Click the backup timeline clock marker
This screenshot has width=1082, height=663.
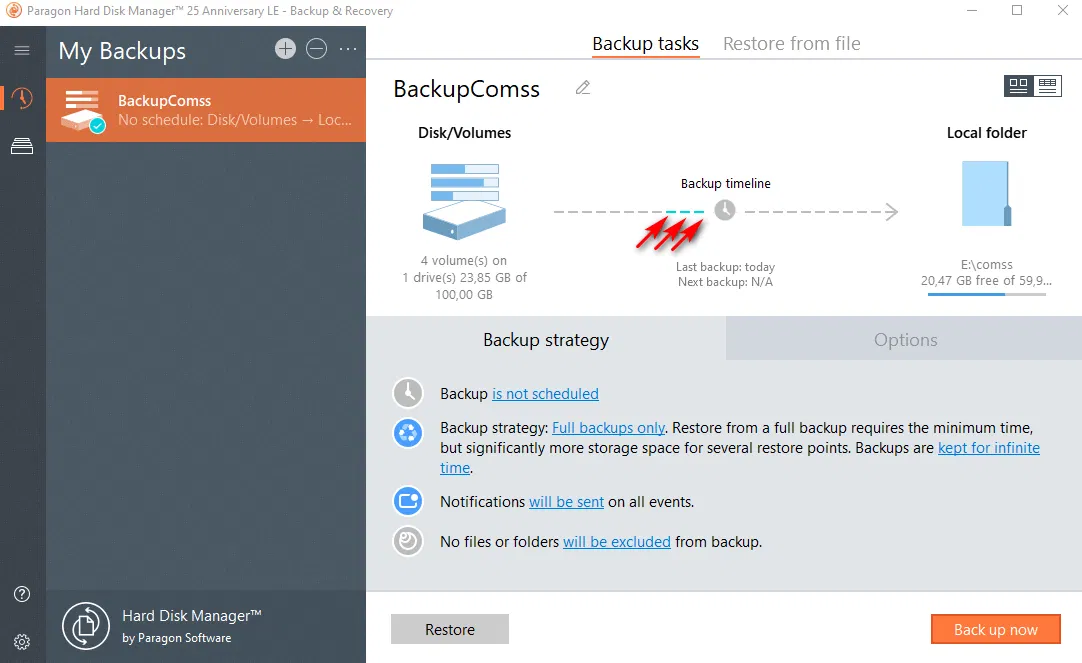point(725,210)
